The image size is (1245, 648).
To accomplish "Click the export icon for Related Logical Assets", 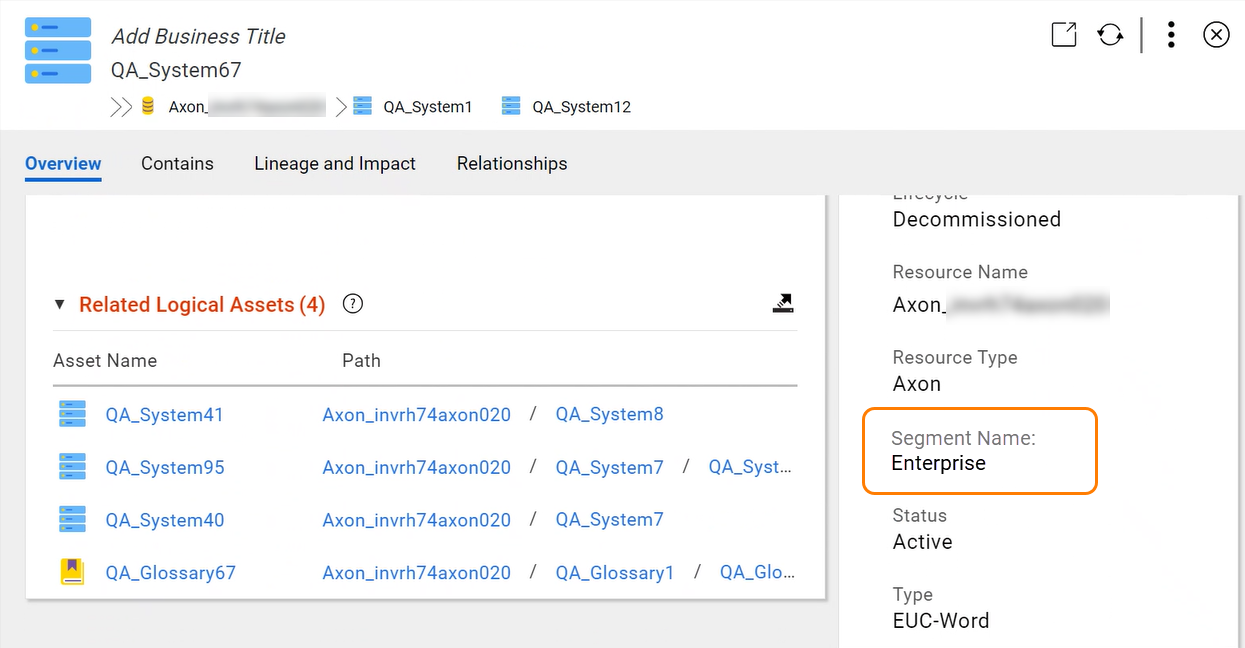I will (783, 303).
